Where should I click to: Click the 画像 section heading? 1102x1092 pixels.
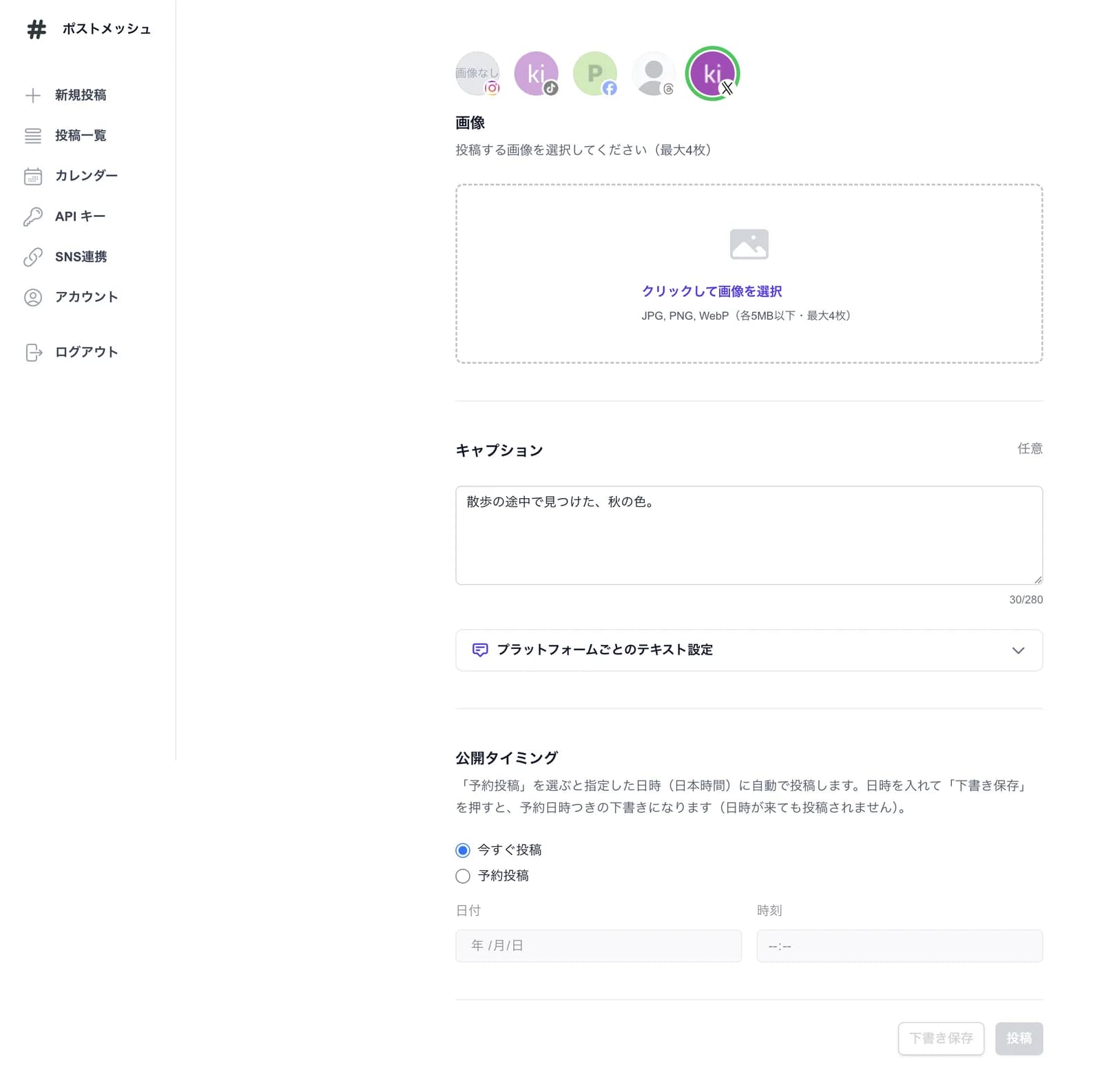[470, 123]
